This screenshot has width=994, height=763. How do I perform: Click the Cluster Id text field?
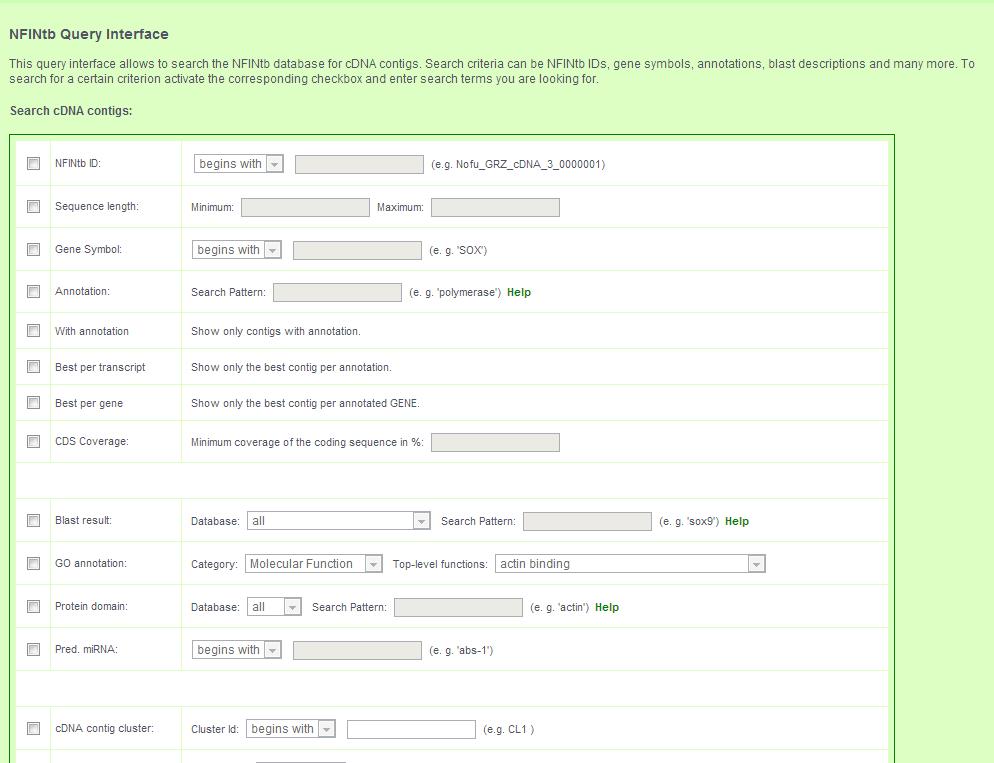(411, 729)
